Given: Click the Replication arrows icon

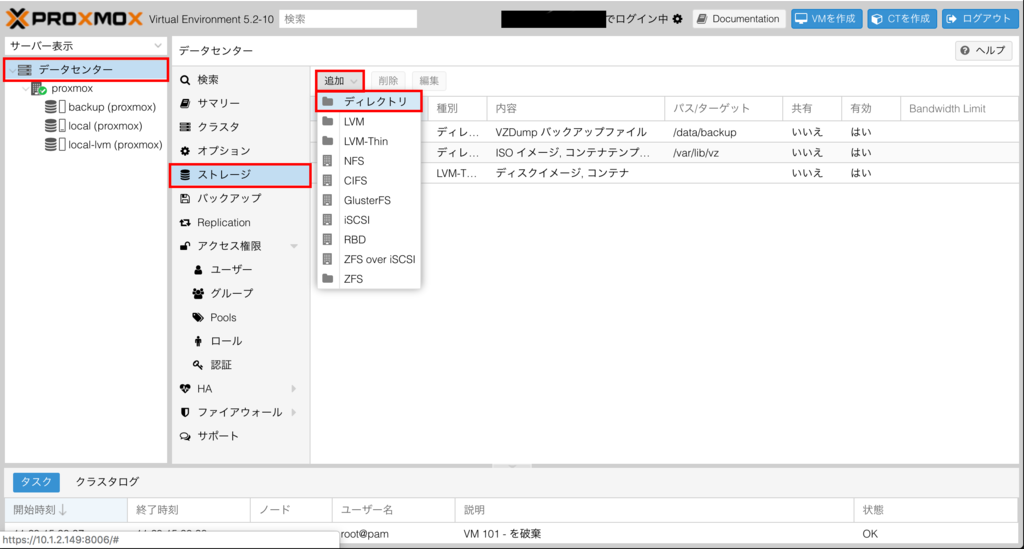Looking at the screenshot, I should coord(185,223).
